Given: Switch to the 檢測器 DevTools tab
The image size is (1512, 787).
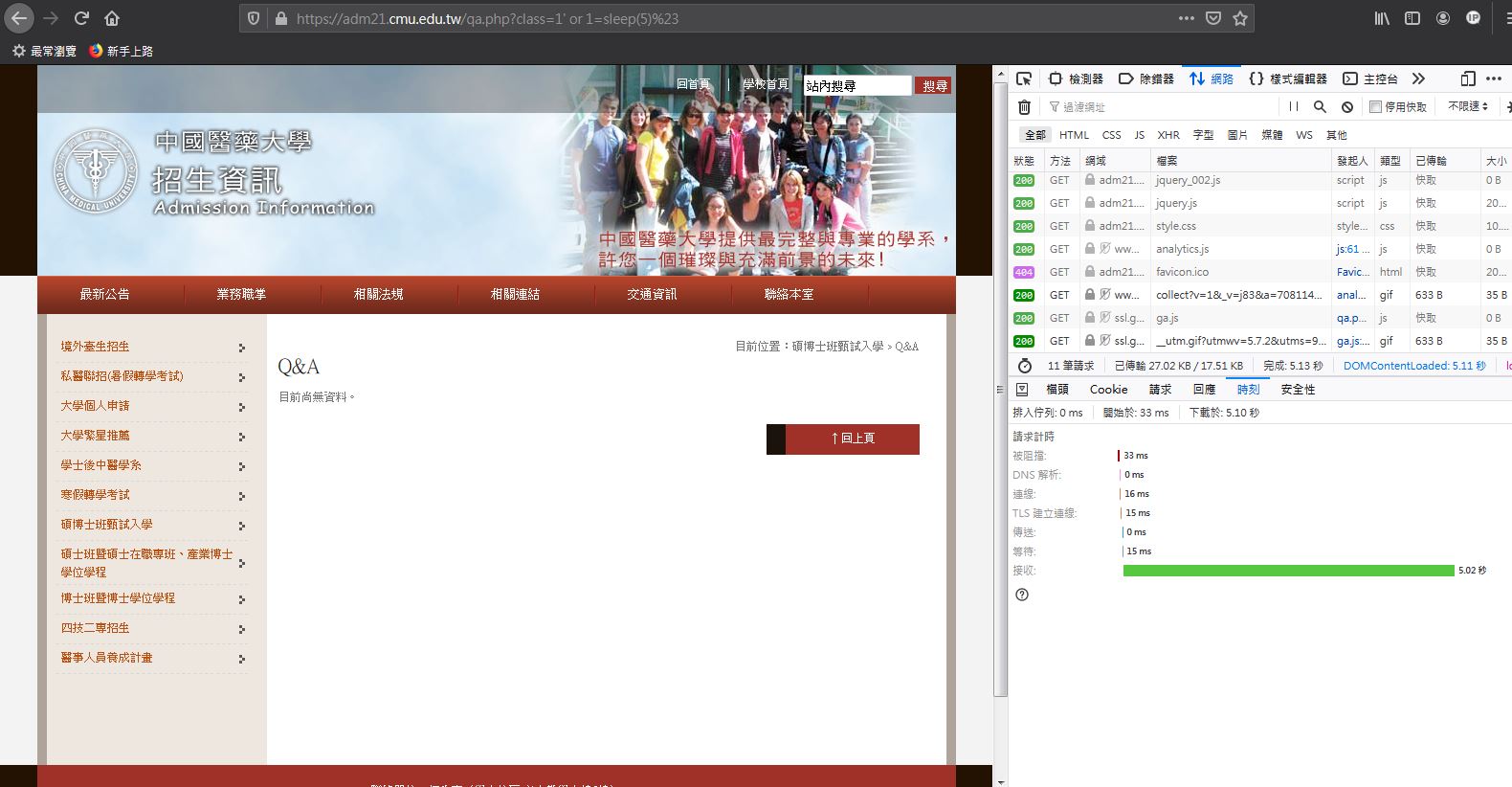Looking at the screenshot, I should pos(1076,79).
